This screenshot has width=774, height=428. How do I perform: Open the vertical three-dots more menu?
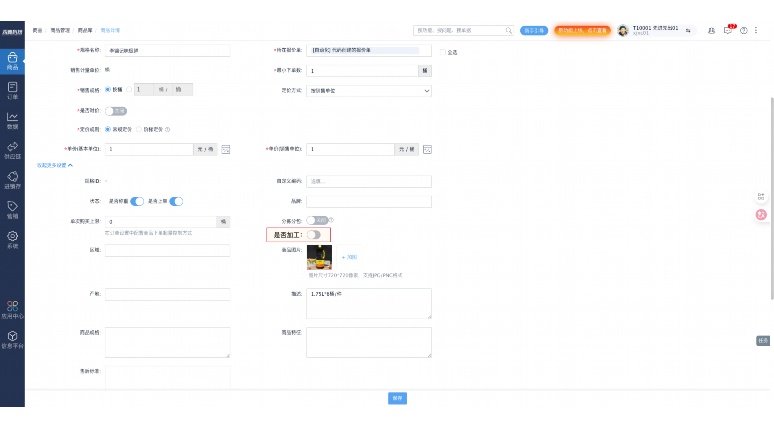click(x=756, y=31)
